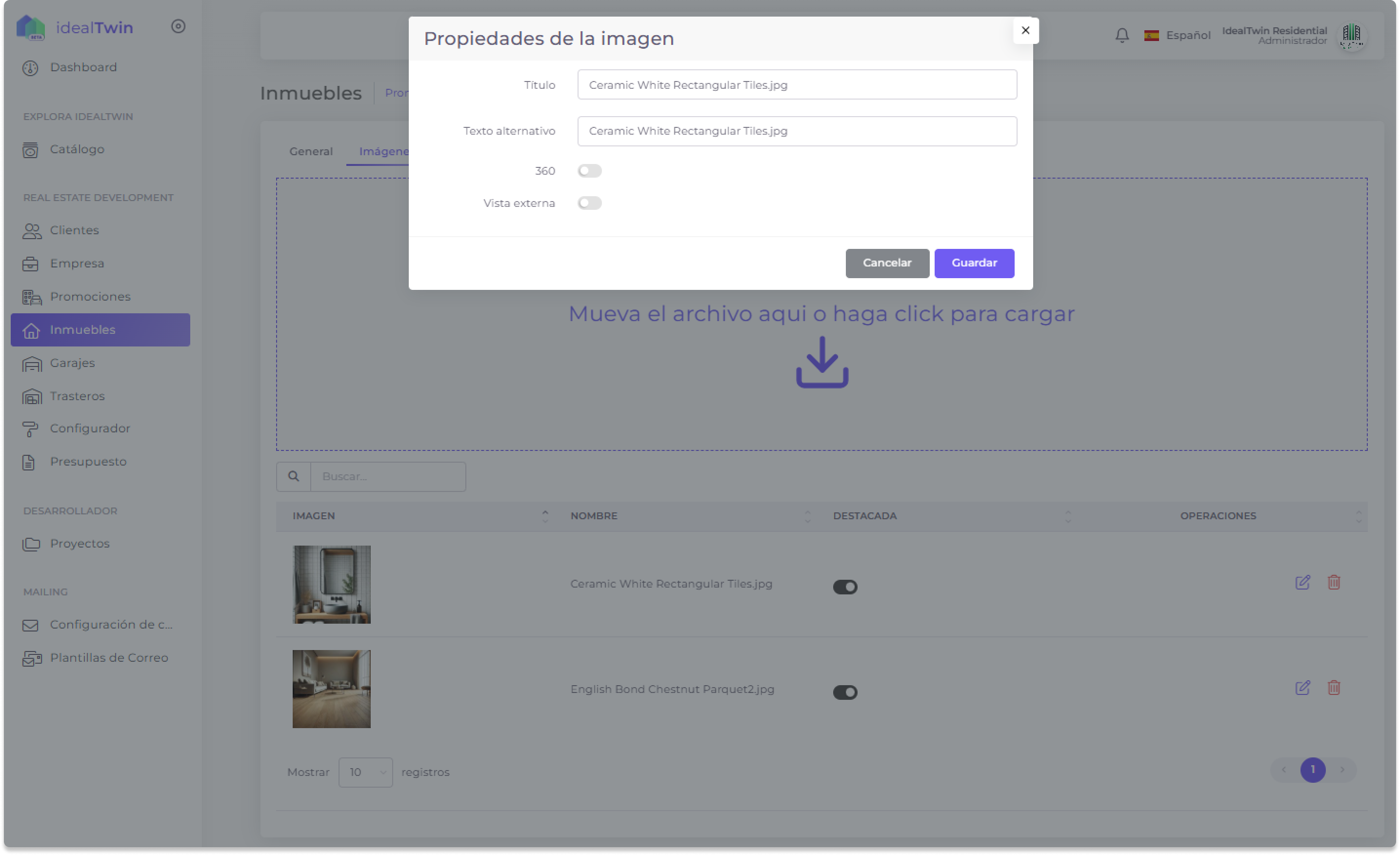
Task: Click the Guardar button
Action: pos(974,263)
